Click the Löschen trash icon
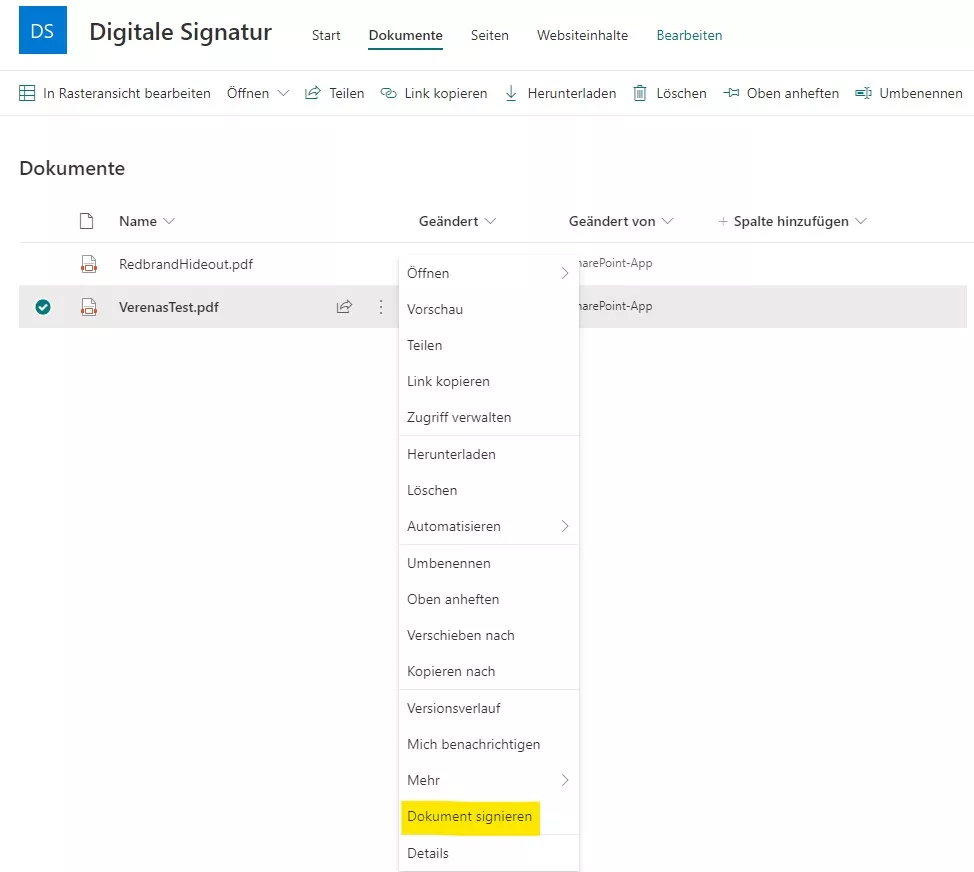Viewport: 974px width, 872px height. coord(639,93)
